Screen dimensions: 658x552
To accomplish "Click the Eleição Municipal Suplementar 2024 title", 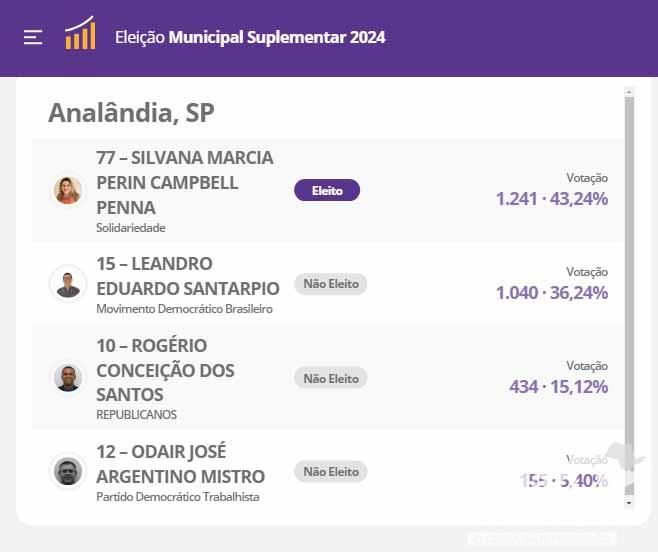I will point(250,38).
